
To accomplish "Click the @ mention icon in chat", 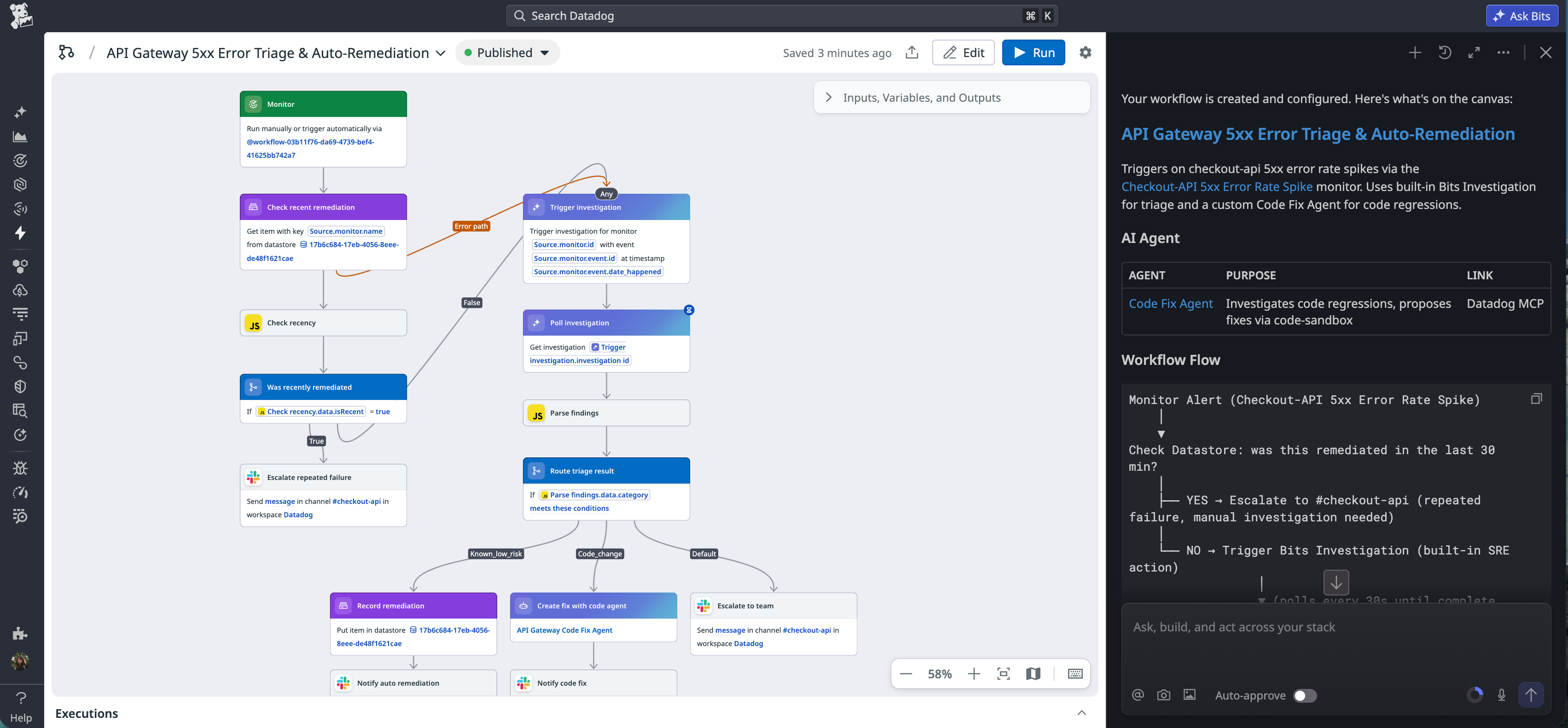I will click(x=1138, y=695).
